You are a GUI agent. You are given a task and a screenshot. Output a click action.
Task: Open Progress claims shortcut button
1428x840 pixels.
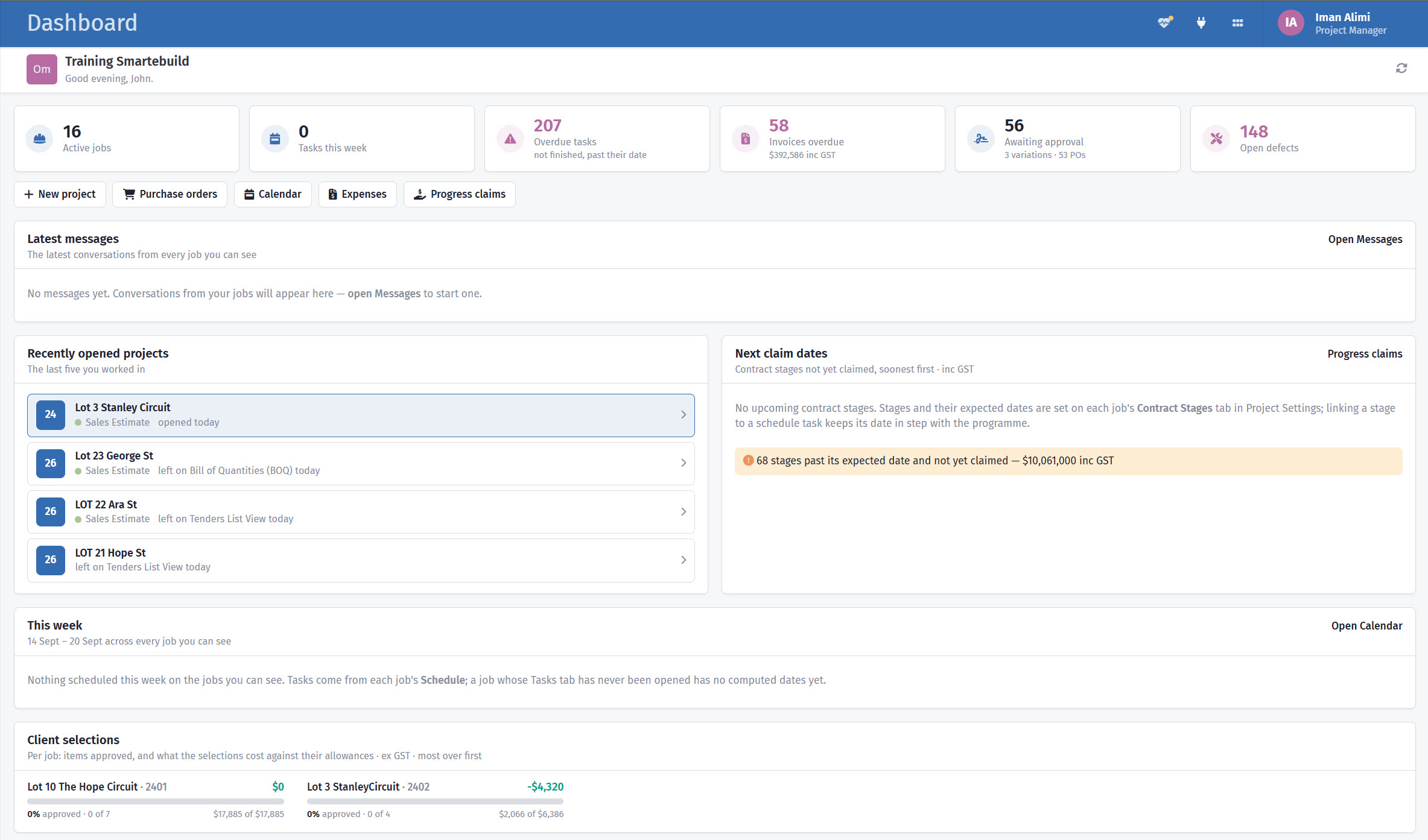pyautogui.click(x=459, y=194)
